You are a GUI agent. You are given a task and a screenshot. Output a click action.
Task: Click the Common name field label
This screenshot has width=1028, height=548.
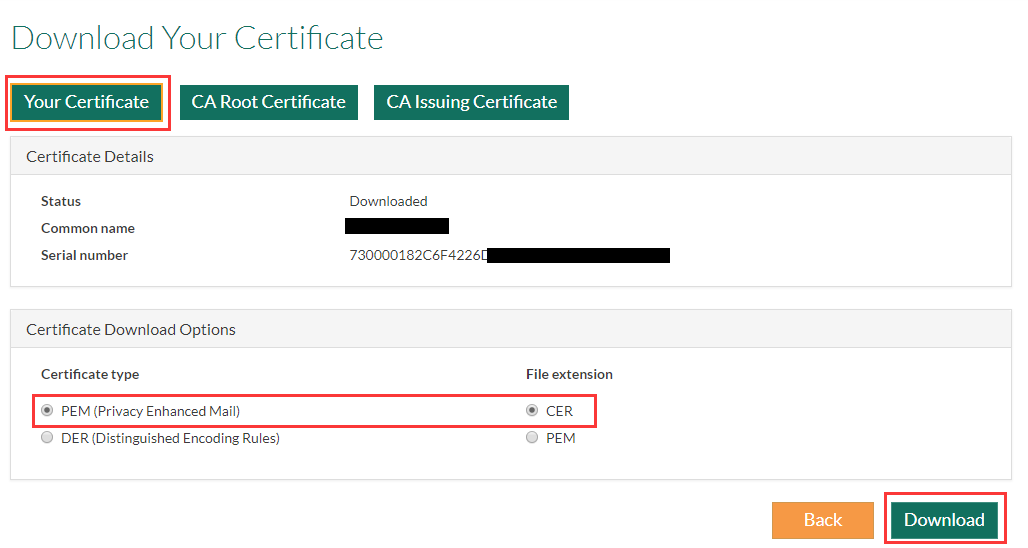click(x=88, y=228)
